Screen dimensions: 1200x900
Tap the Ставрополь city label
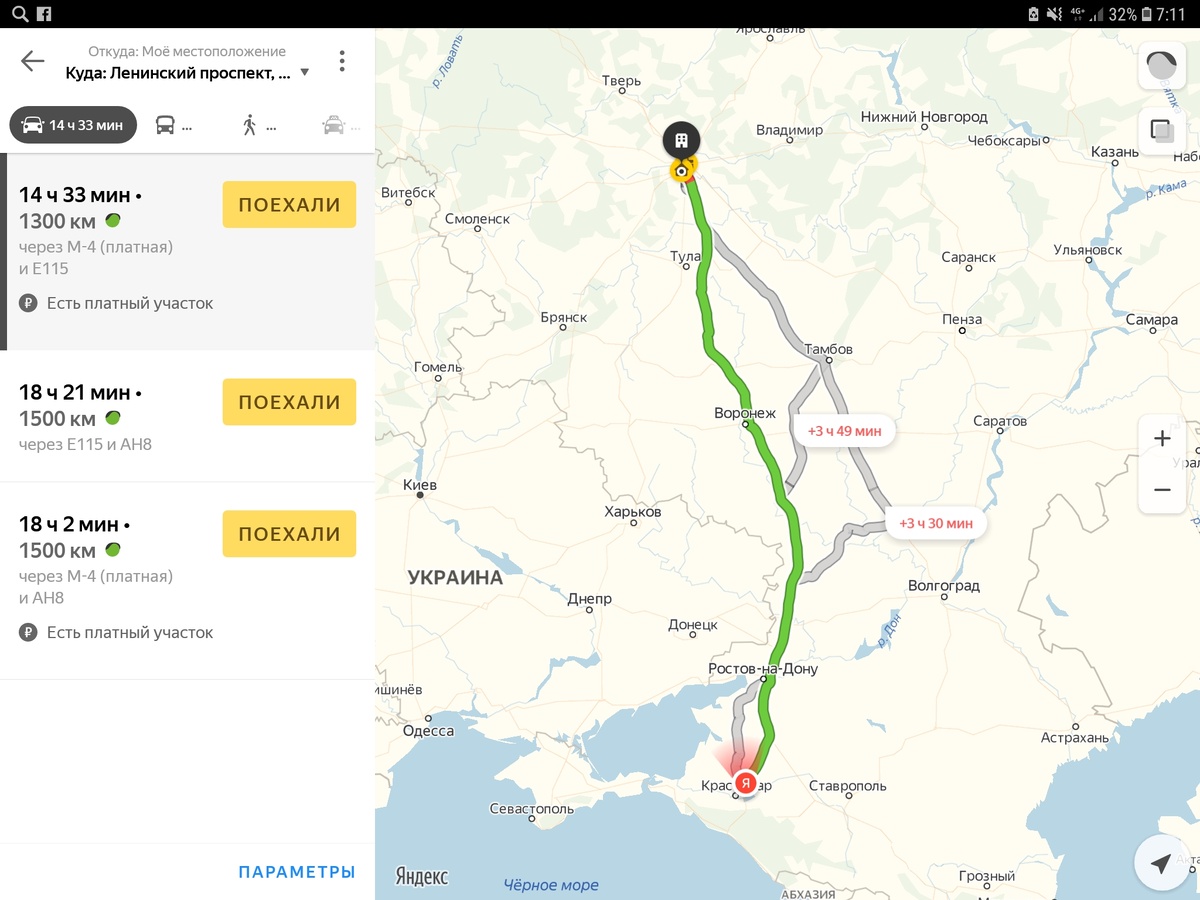848,786
